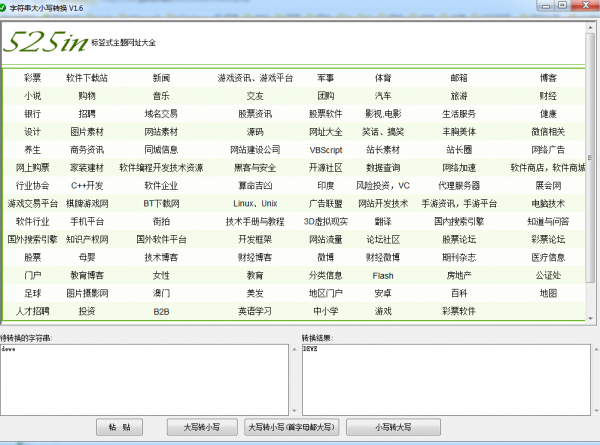Screen dimensions: 600x445
Task: Click the 525in site logo
Action: pyautogui.click(x=45, y=42)
